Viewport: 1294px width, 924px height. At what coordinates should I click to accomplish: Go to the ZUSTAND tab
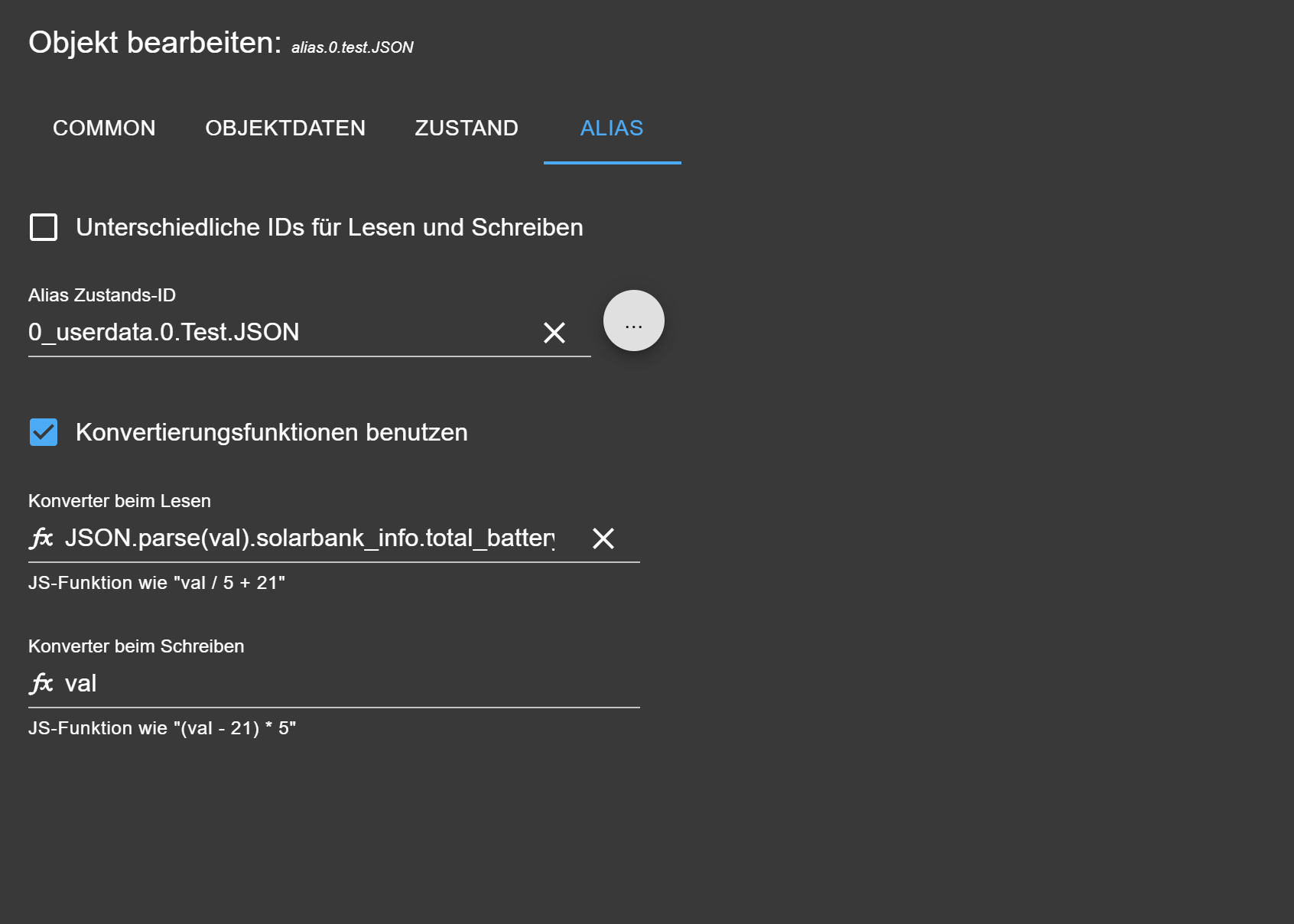(467, 128)
